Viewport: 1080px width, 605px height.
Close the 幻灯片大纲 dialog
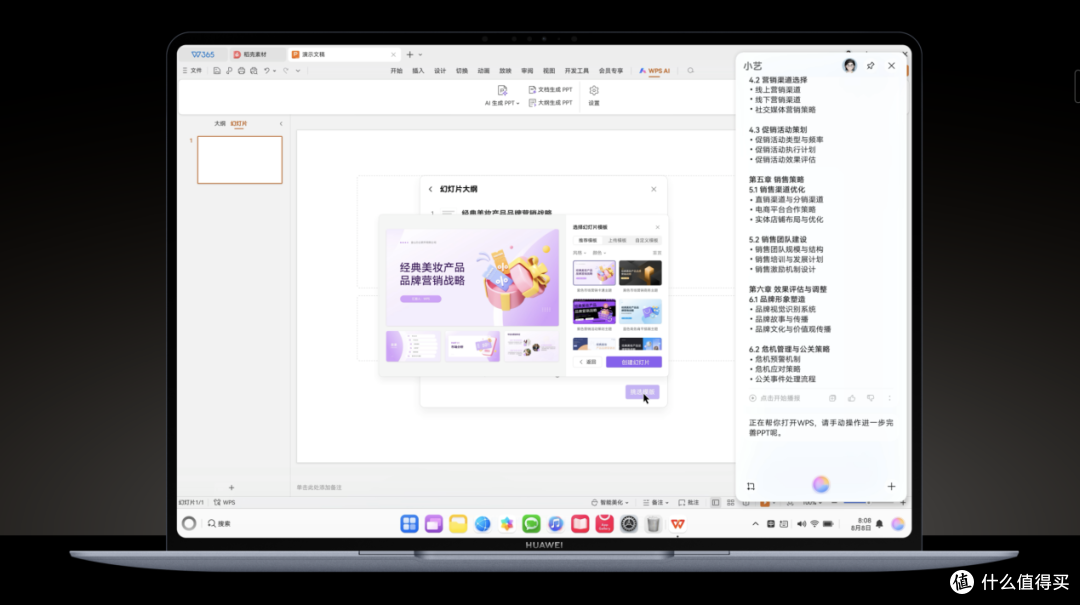(x=654, y=189)
